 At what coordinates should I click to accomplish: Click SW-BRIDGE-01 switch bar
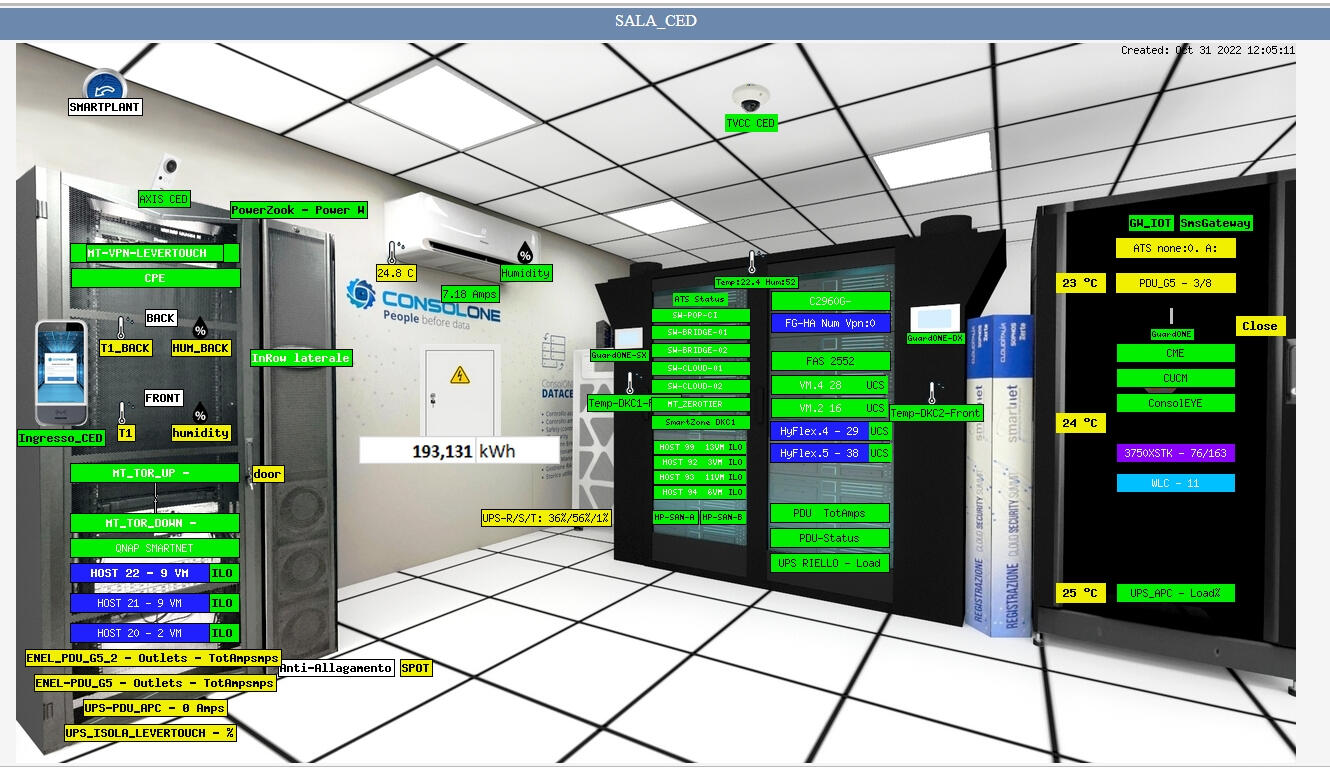click(x=701, y=333)
